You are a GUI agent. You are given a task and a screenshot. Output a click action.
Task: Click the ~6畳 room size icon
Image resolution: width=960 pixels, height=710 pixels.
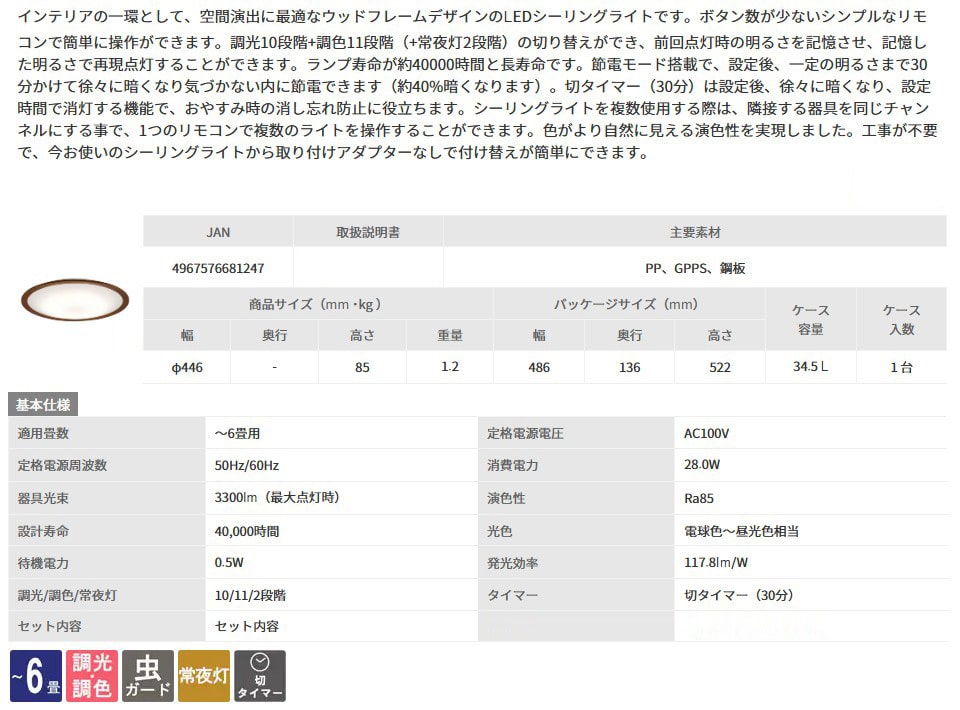(34, 677)
